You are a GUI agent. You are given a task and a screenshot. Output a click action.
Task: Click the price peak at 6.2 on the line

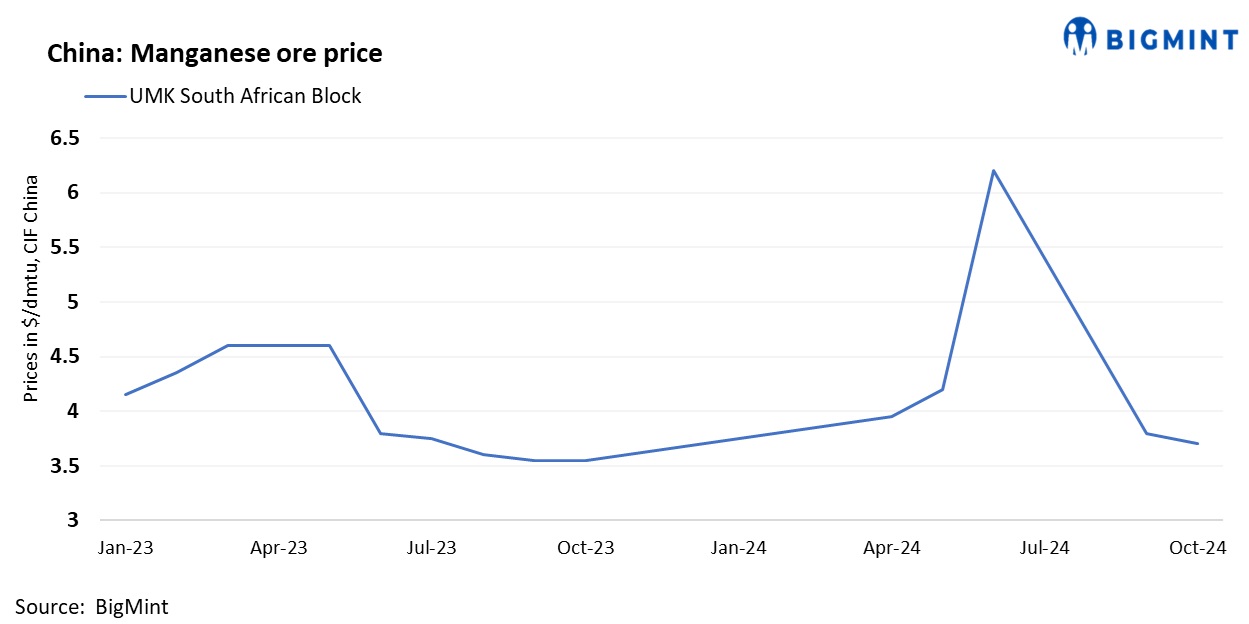pos(993,171)
